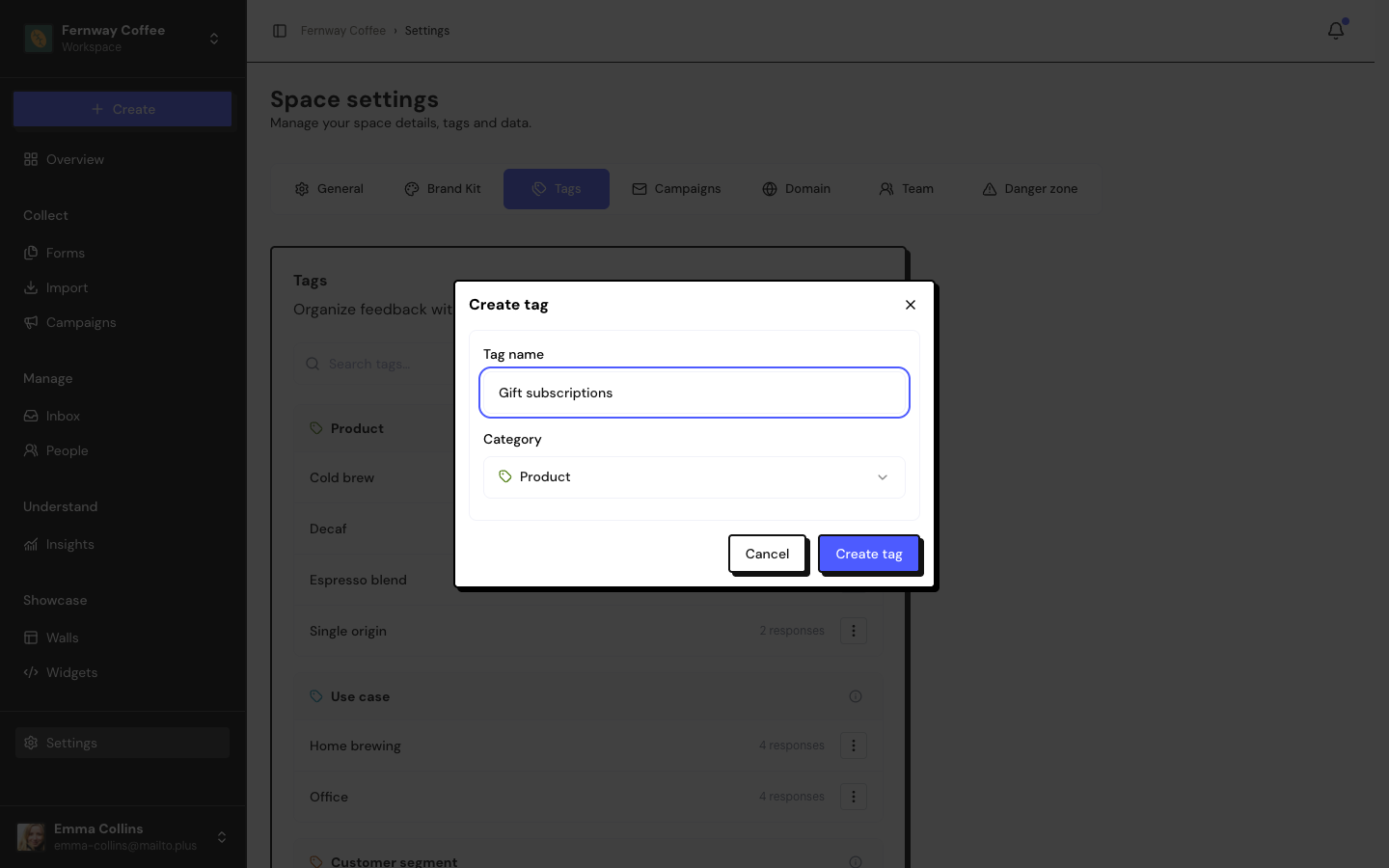Select the Tags tab
1389x868 pixels.
pyautogui.click(x=557, y=189)
